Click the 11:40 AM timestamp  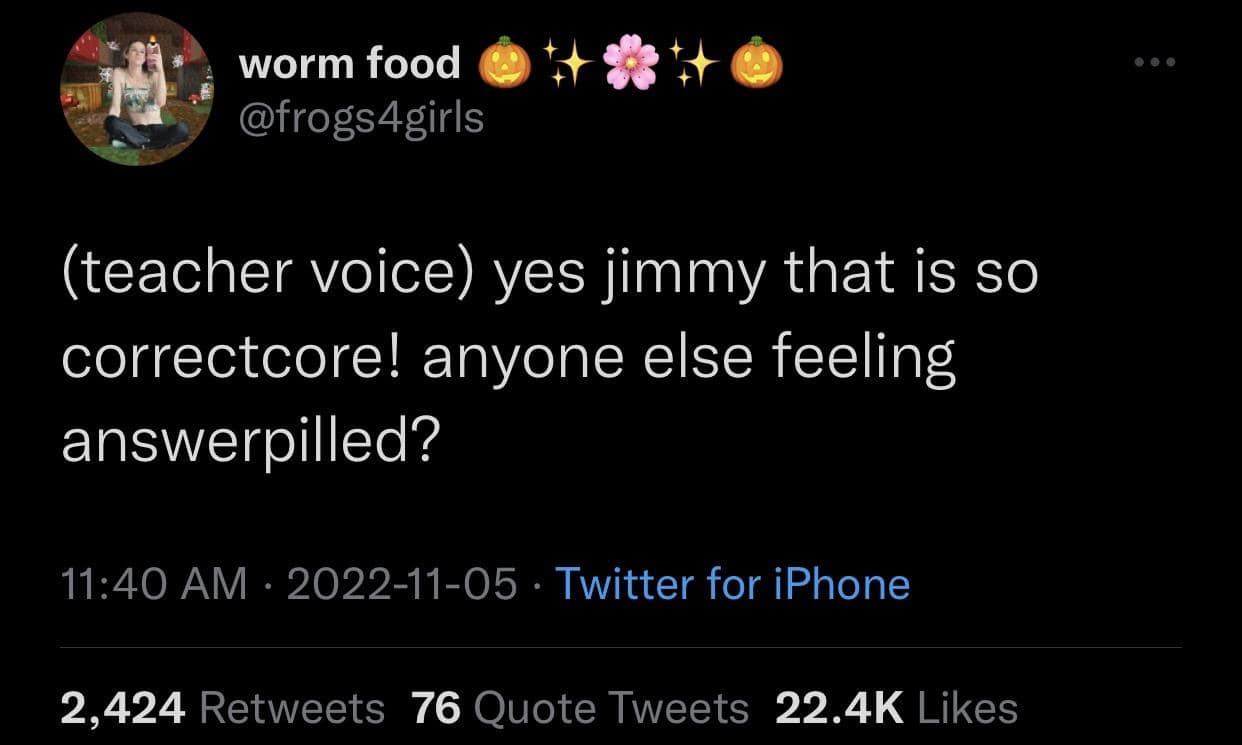point(154,583)
